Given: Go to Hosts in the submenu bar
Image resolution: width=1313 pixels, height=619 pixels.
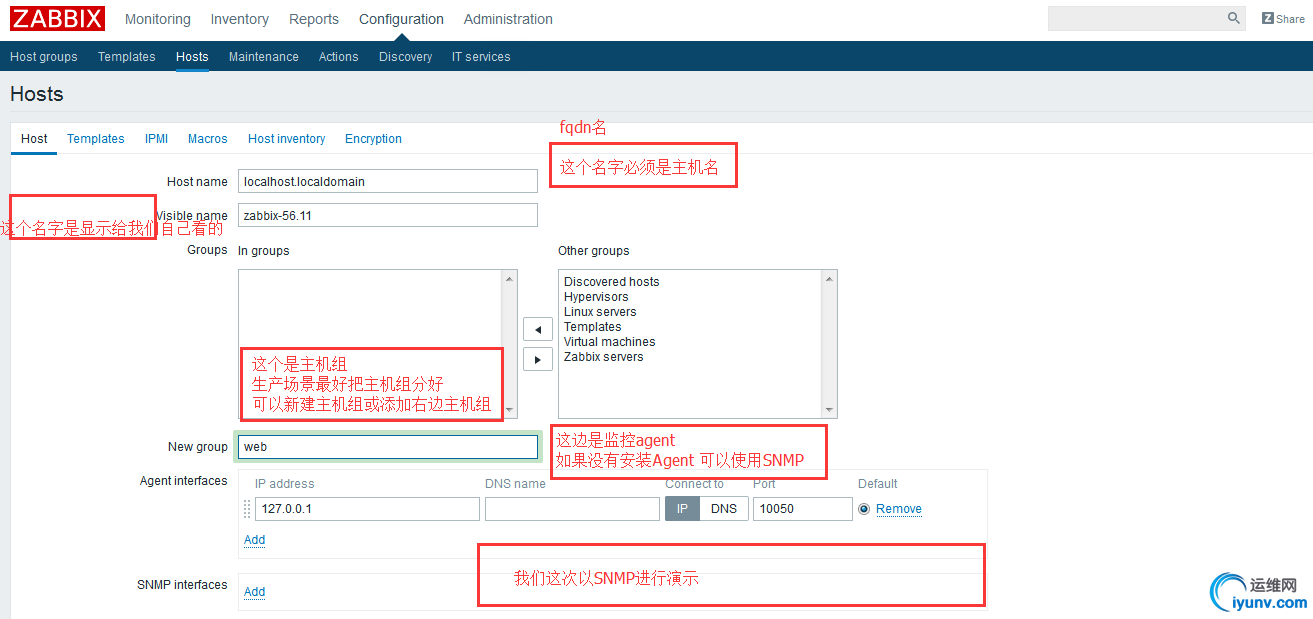Looking at the screenshot, I should pos(192,57).
